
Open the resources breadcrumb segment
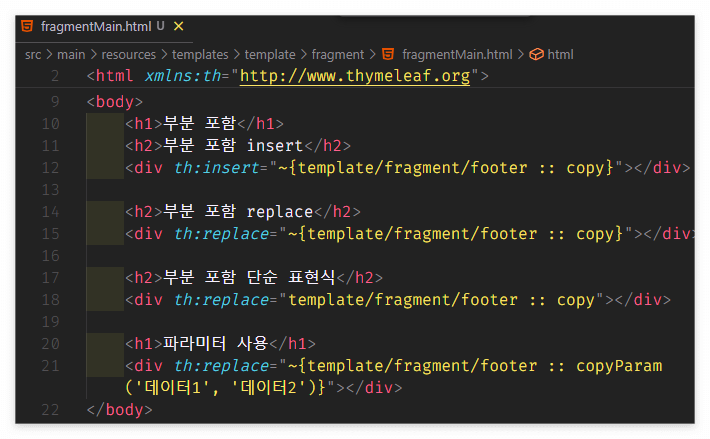(129, 55)
